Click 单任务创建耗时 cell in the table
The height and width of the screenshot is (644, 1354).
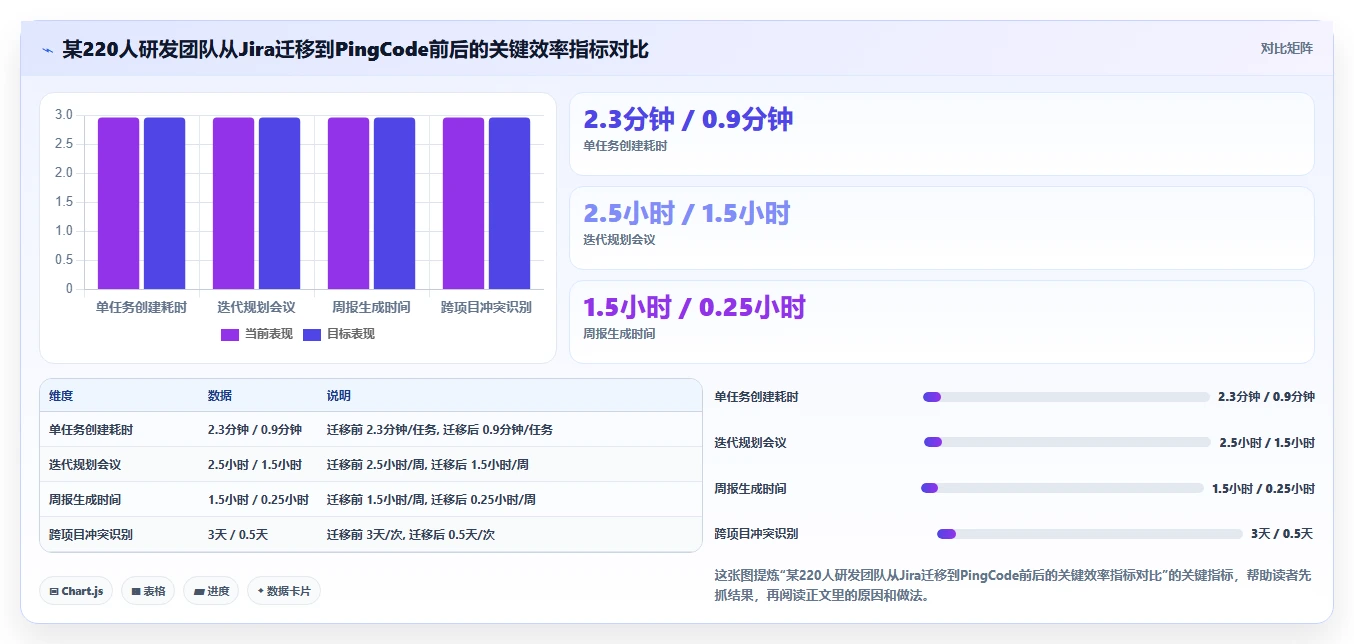click(91, 430)
